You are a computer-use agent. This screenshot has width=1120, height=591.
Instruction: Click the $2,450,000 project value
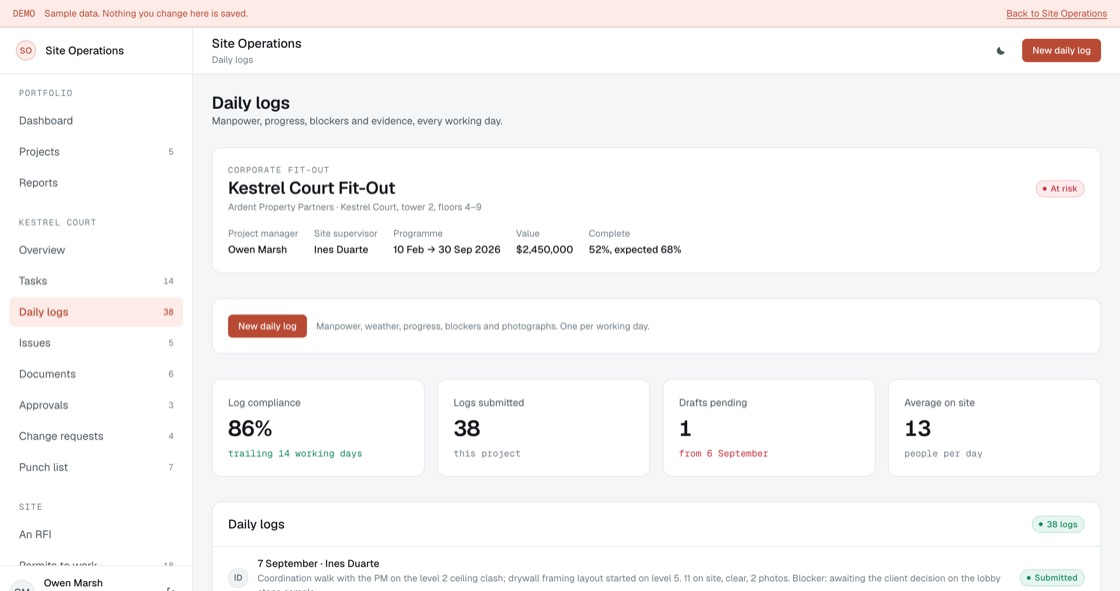[544, 249]
